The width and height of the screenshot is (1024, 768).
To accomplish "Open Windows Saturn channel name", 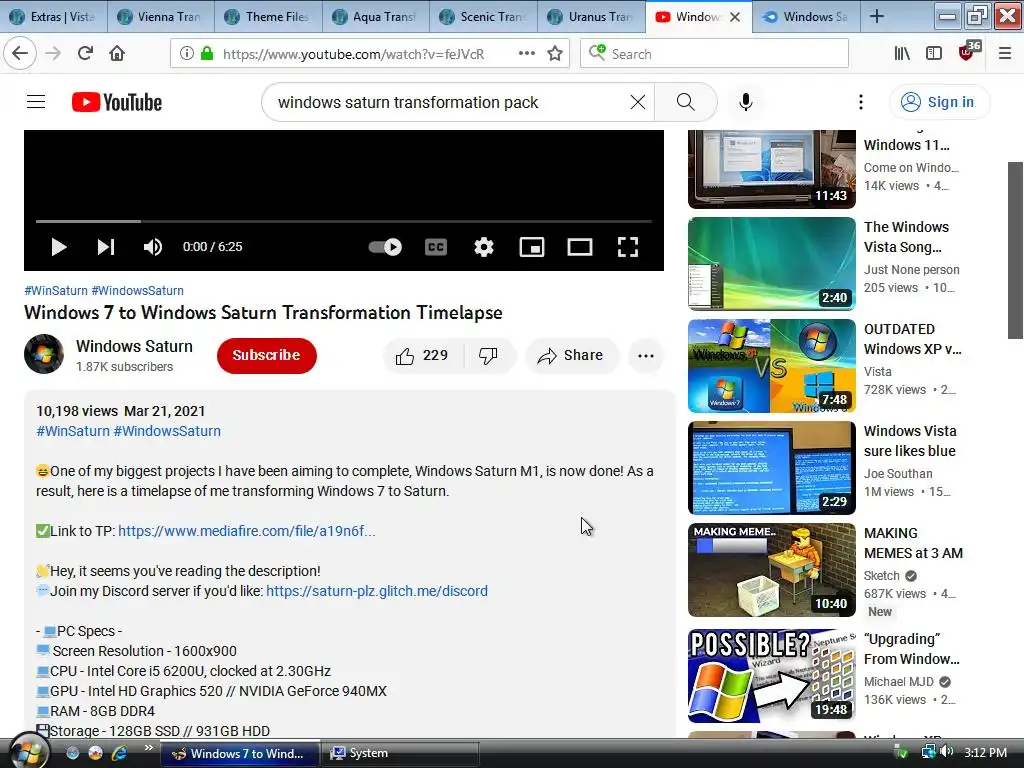I will pos(134,346).
